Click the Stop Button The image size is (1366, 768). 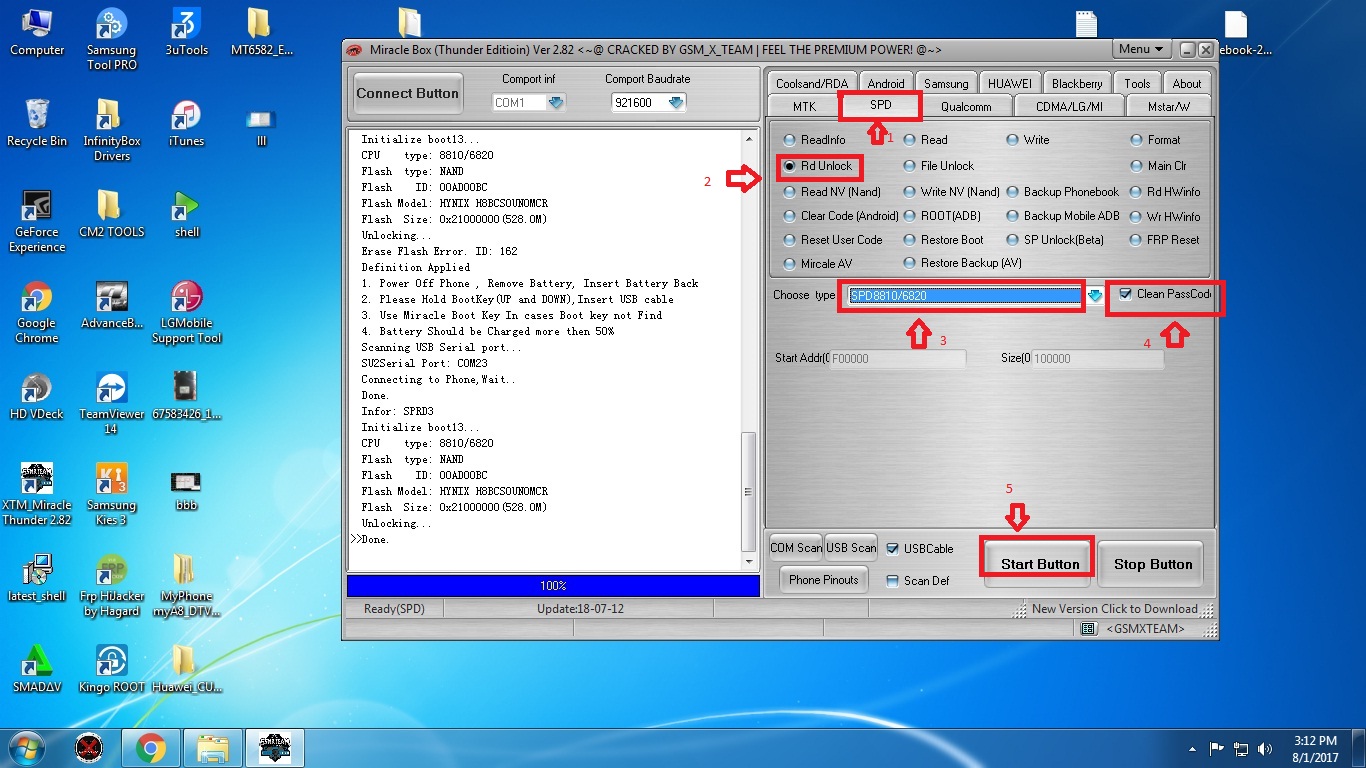[1153, 564]
